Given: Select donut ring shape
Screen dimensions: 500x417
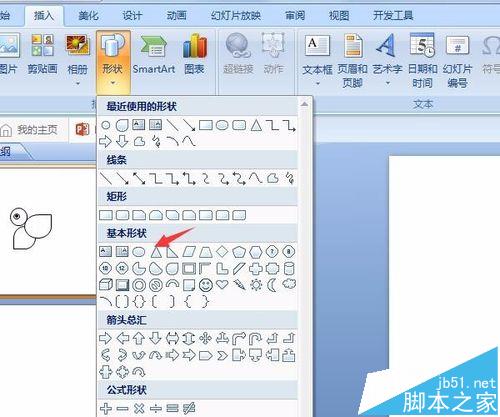Looking at the screenshot, I should pos(139,285).
